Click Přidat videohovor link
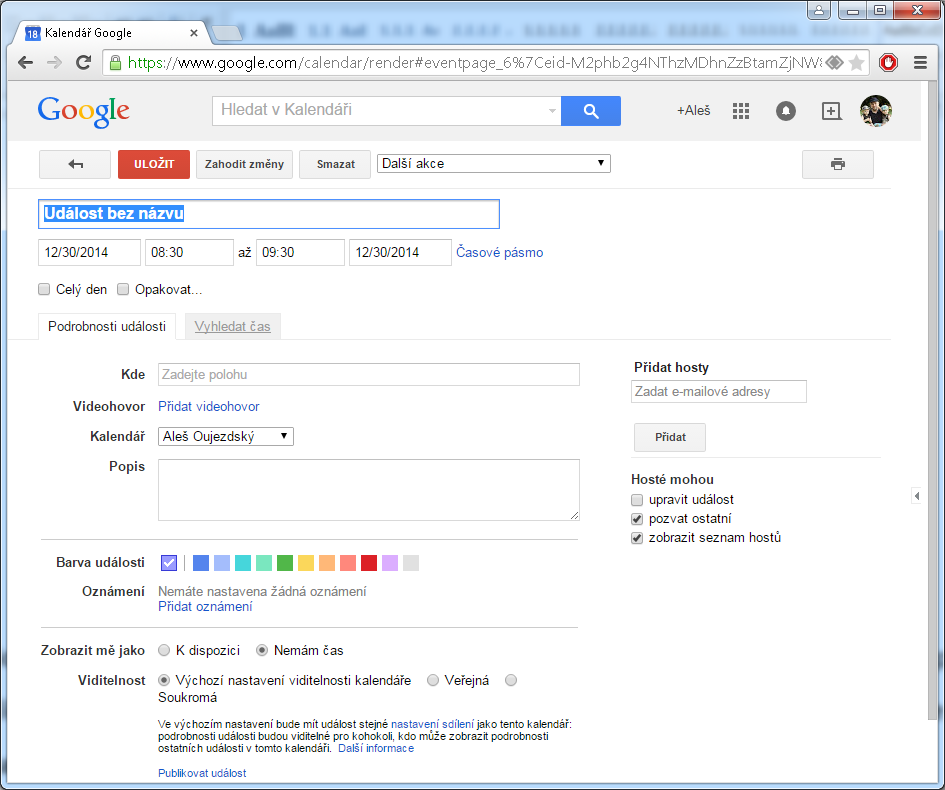Viewport: 945px width, 790px height. 209,406
